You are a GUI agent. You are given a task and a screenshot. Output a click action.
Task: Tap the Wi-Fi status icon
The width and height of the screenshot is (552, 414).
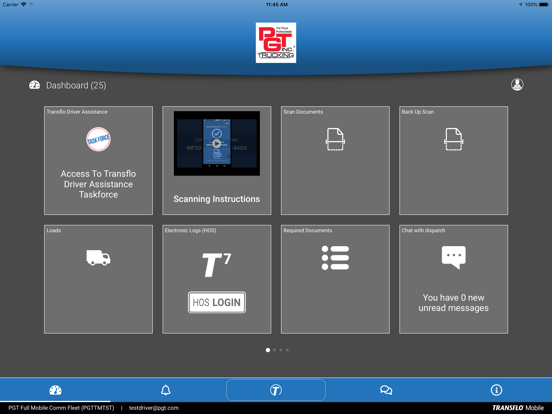coord(24,4)
